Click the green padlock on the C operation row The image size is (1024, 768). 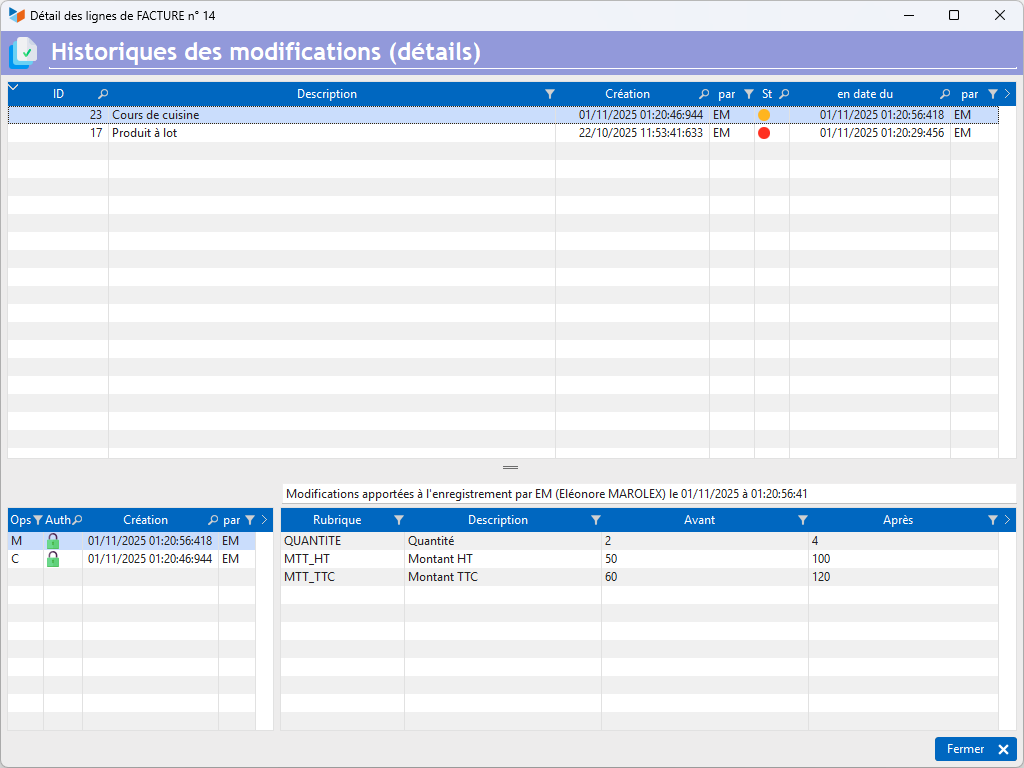(x=53, y=559)
